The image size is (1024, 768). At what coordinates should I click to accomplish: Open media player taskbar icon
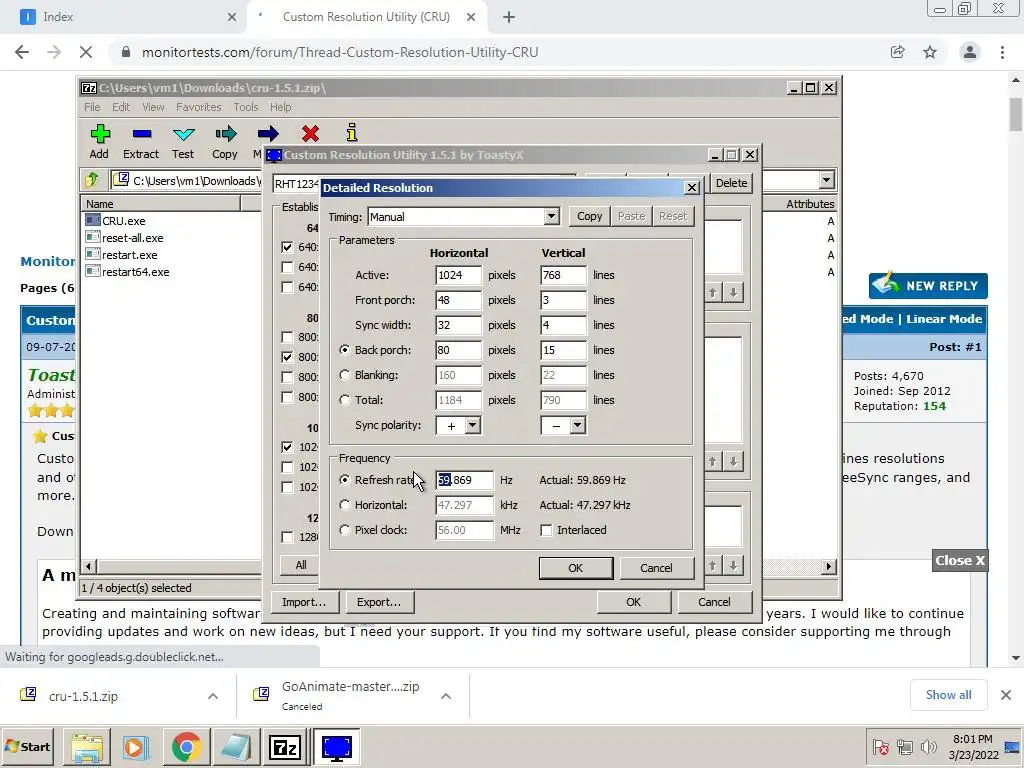[x=136, y=746]
